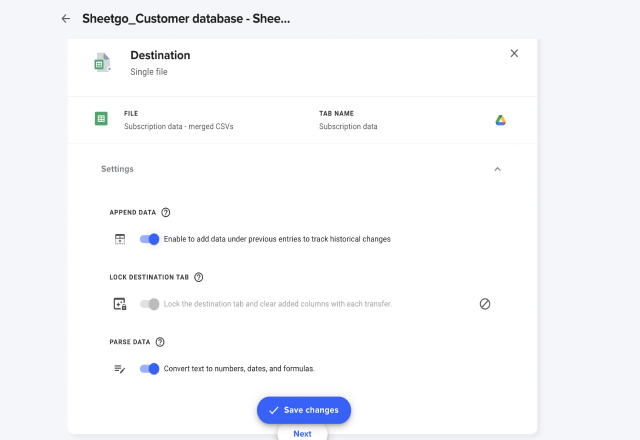The height and width of the screenshot is (440, 640).
Task: Click the Save changes button
Action: click(x=304, y=410)
